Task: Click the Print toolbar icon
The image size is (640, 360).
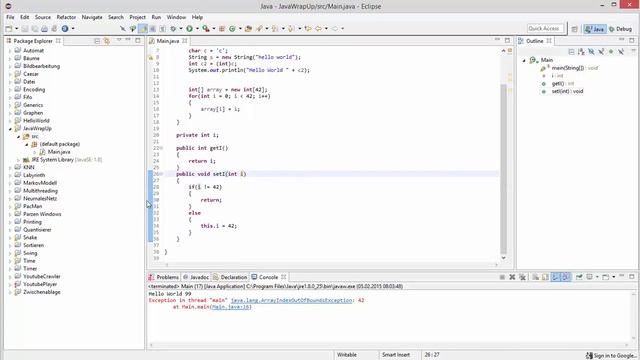Action: [44, 29]
